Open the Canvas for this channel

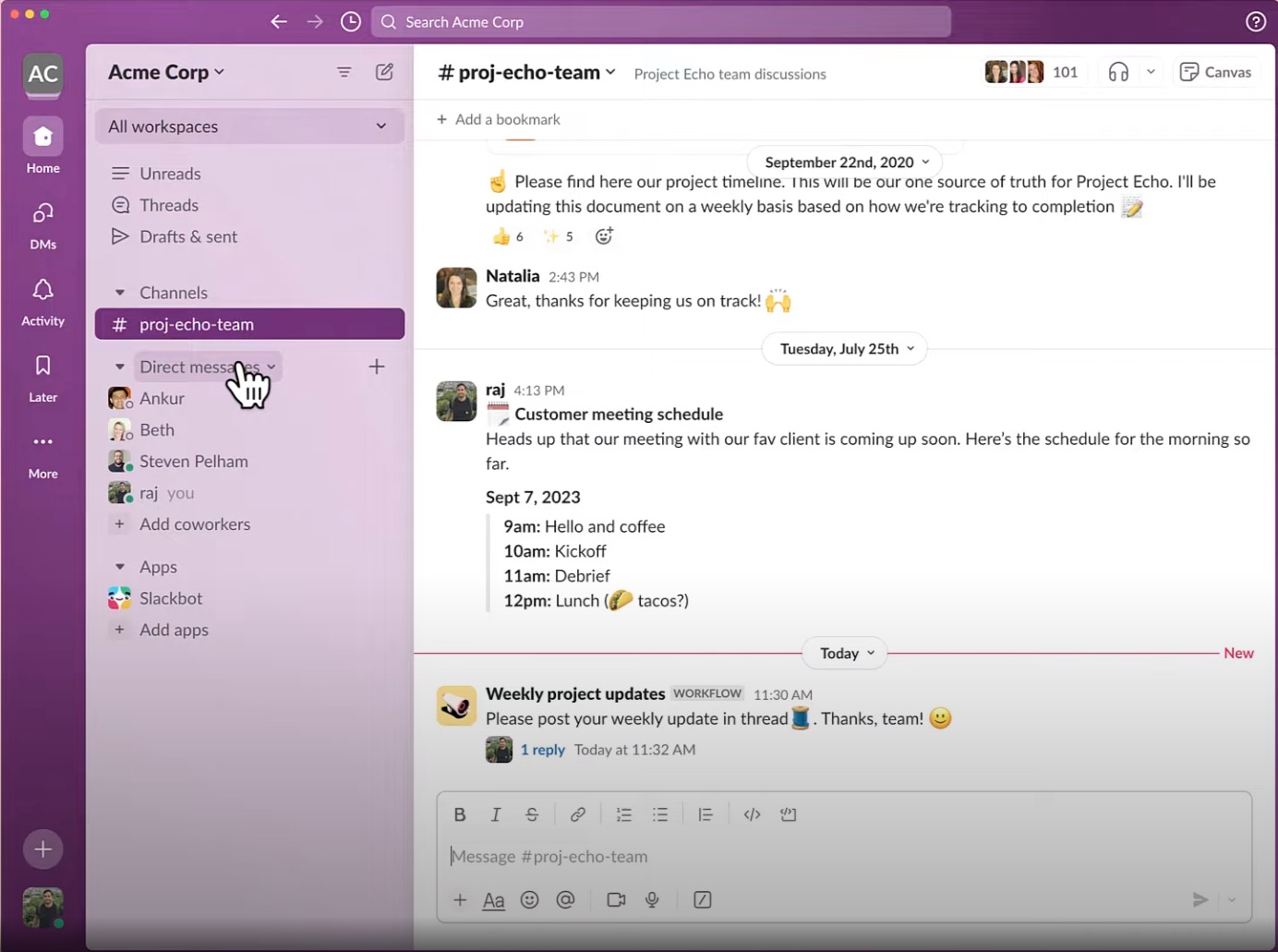[x=1216, y=72]
